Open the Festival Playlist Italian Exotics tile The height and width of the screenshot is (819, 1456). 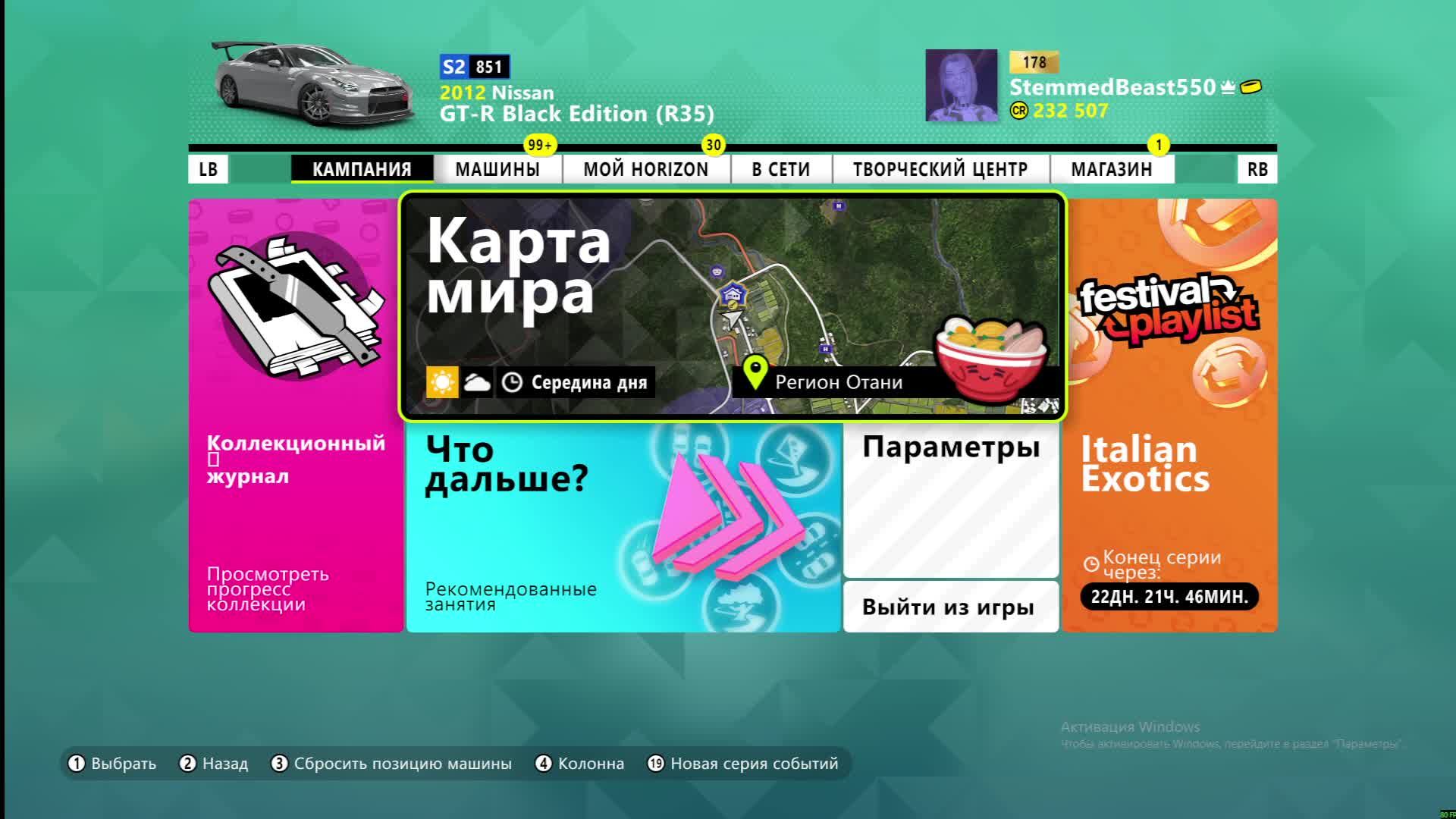pyautogui.click(x=1169, y=416)
